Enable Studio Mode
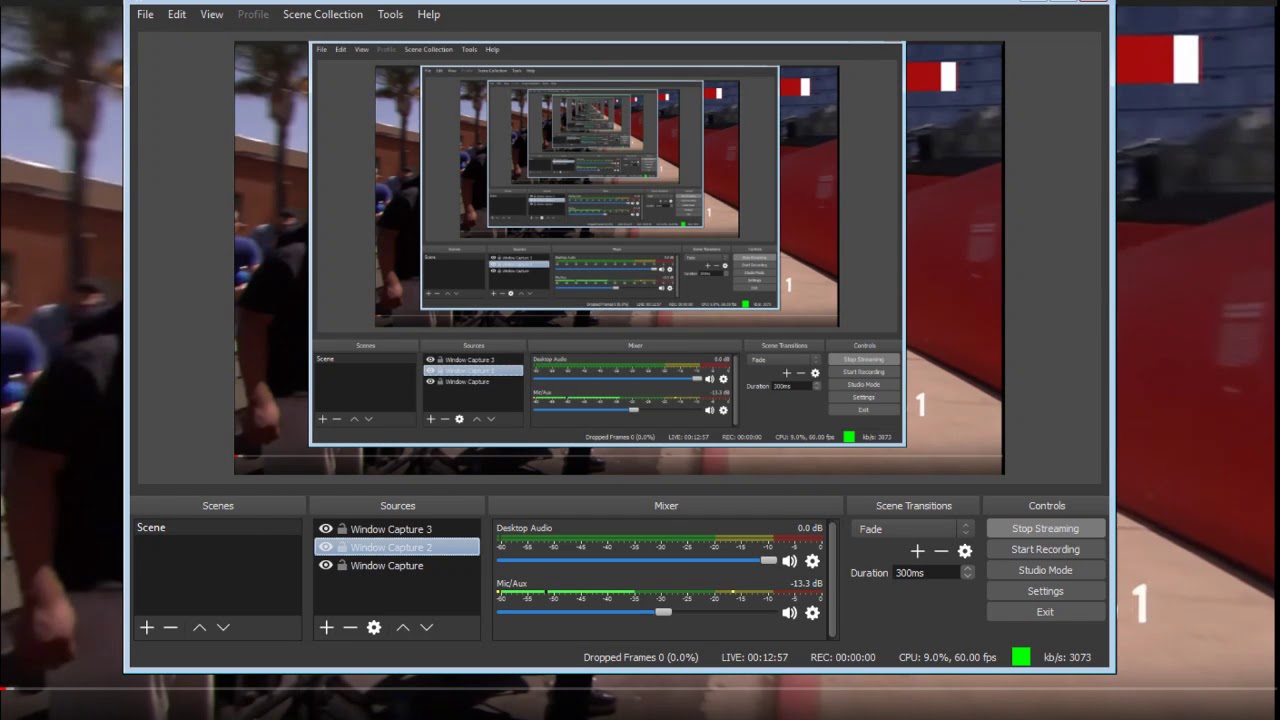 pyautogui.click(x=1045, y=570)
